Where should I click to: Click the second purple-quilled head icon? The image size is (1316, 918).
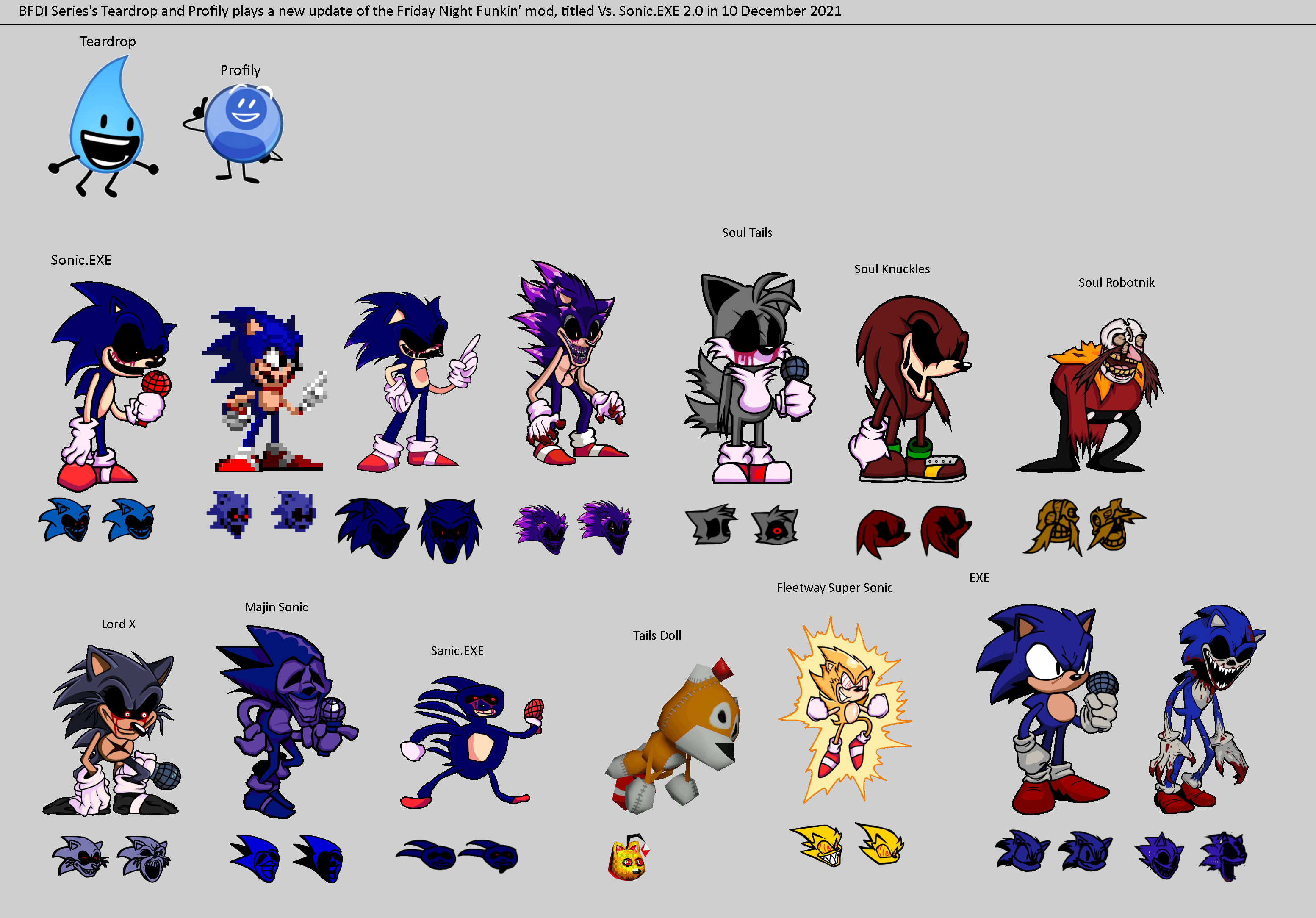pos(604,527)
